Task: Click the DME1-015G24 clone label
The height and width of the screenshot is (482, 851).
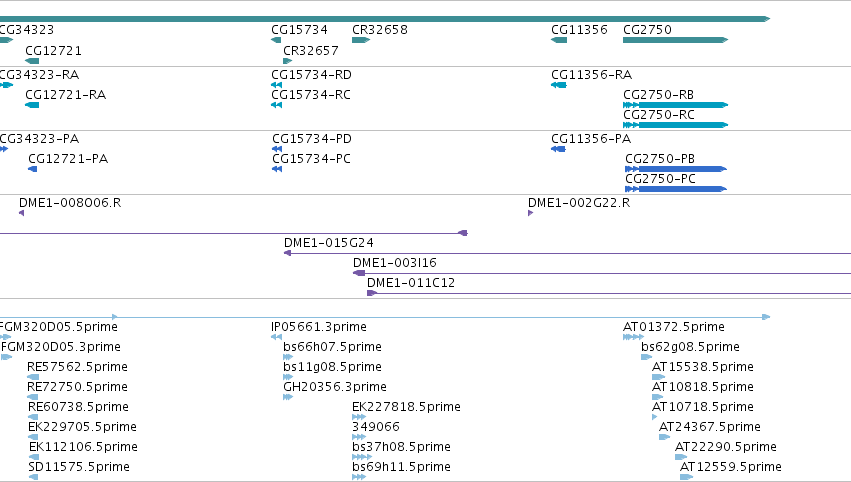Action: coord(329,243)
